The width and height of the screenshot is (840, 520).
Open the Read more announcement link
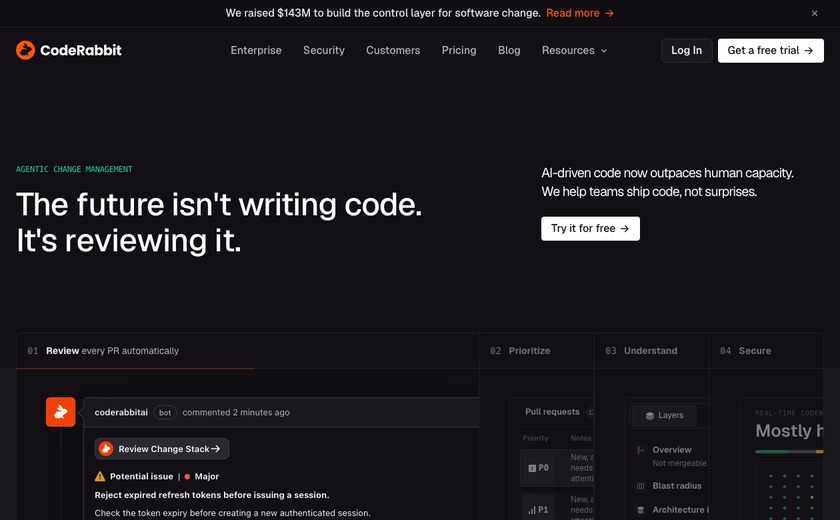(x=580, y=13)
